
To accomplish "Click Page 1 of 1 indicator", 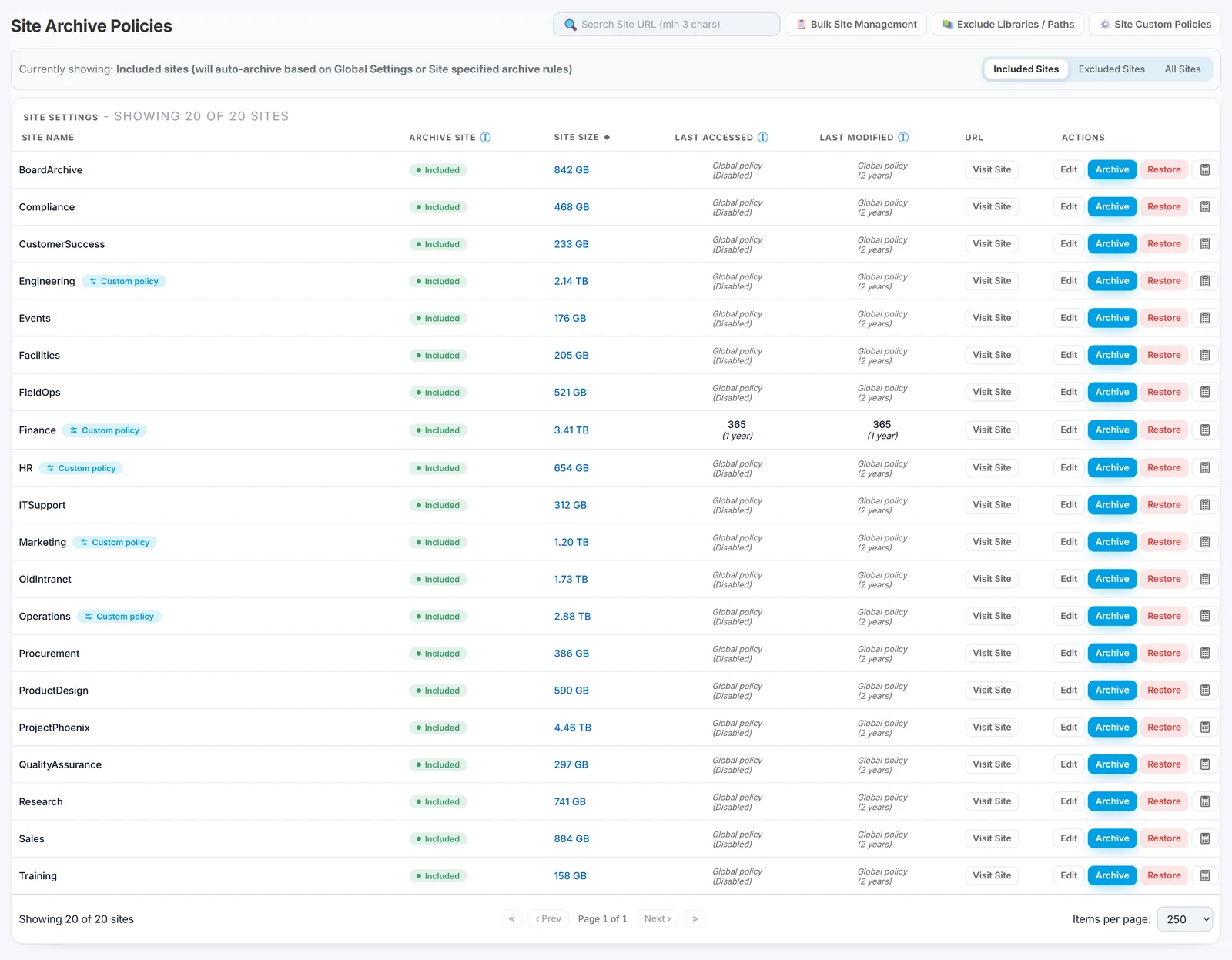I will (602, 918).
